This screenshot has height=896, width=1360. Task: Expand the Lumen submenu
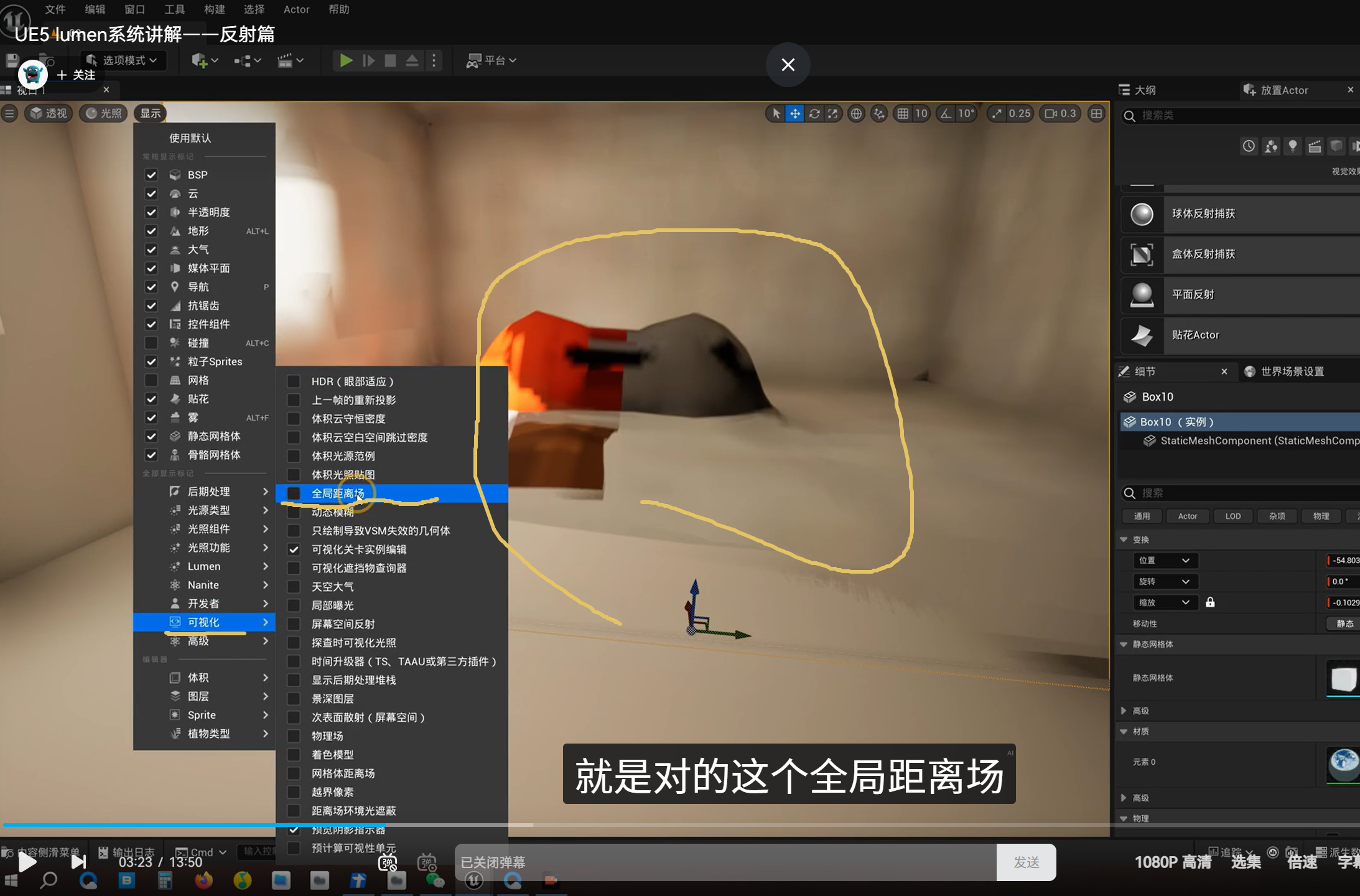(x=205, y=566)
